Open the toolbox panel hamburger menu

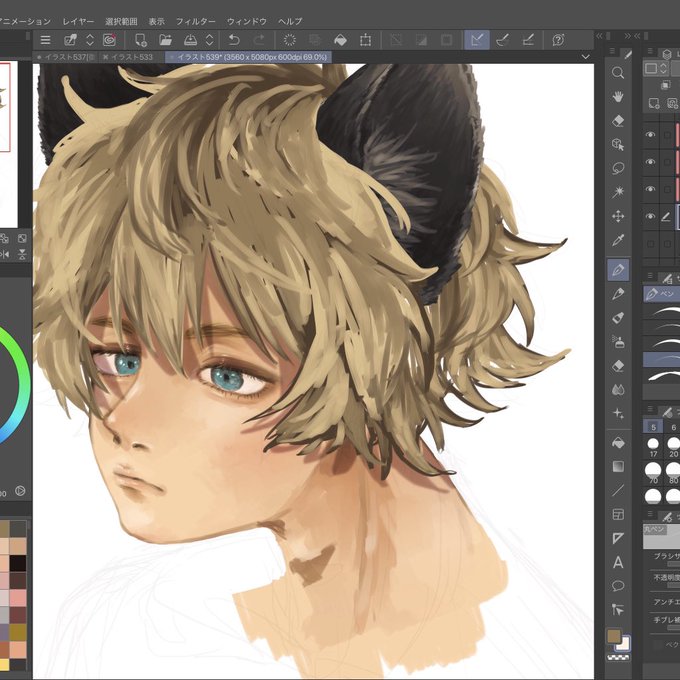click(612, 52)
